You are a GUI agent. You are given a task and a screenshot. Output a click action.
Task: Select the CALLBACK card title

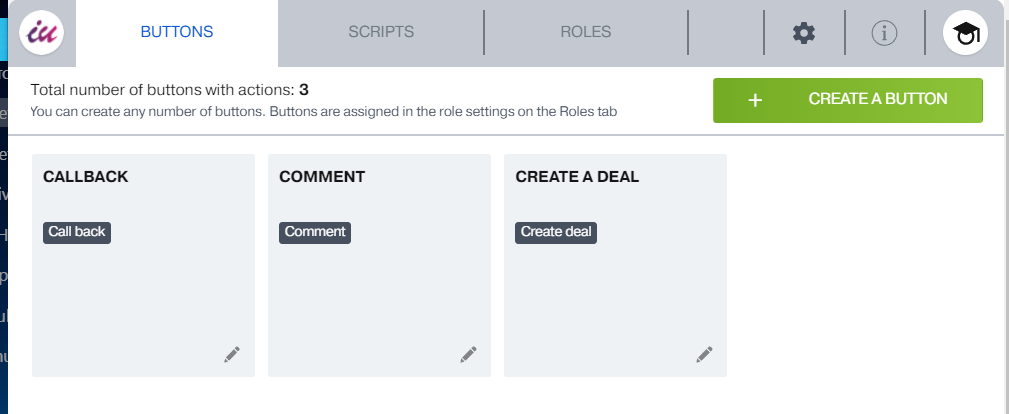pos(86,177)
